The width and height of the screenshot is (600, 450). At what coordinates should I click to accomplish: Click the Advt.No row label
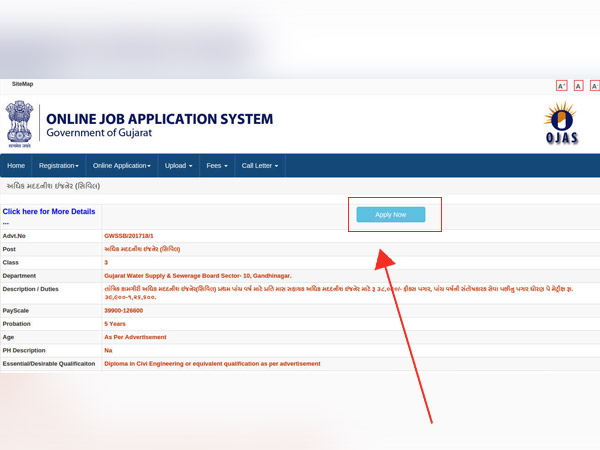pos(14,236)
